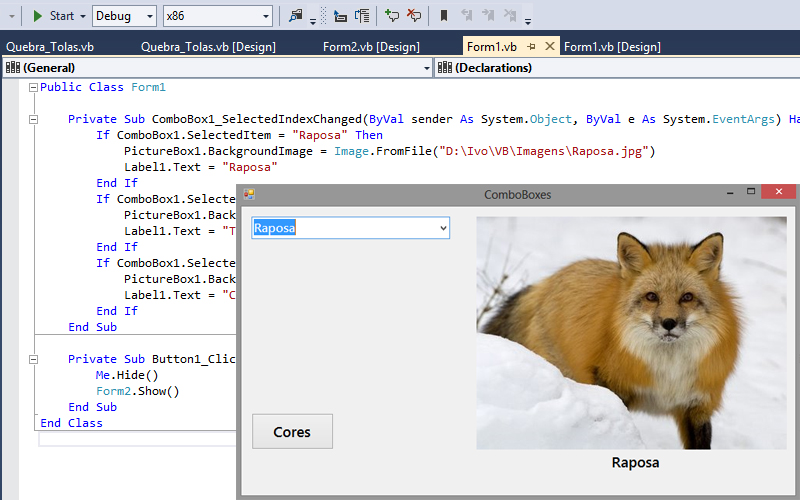
Task: Click the Image.FromFile Raposa.jpg code line
Action: [389, 152]
